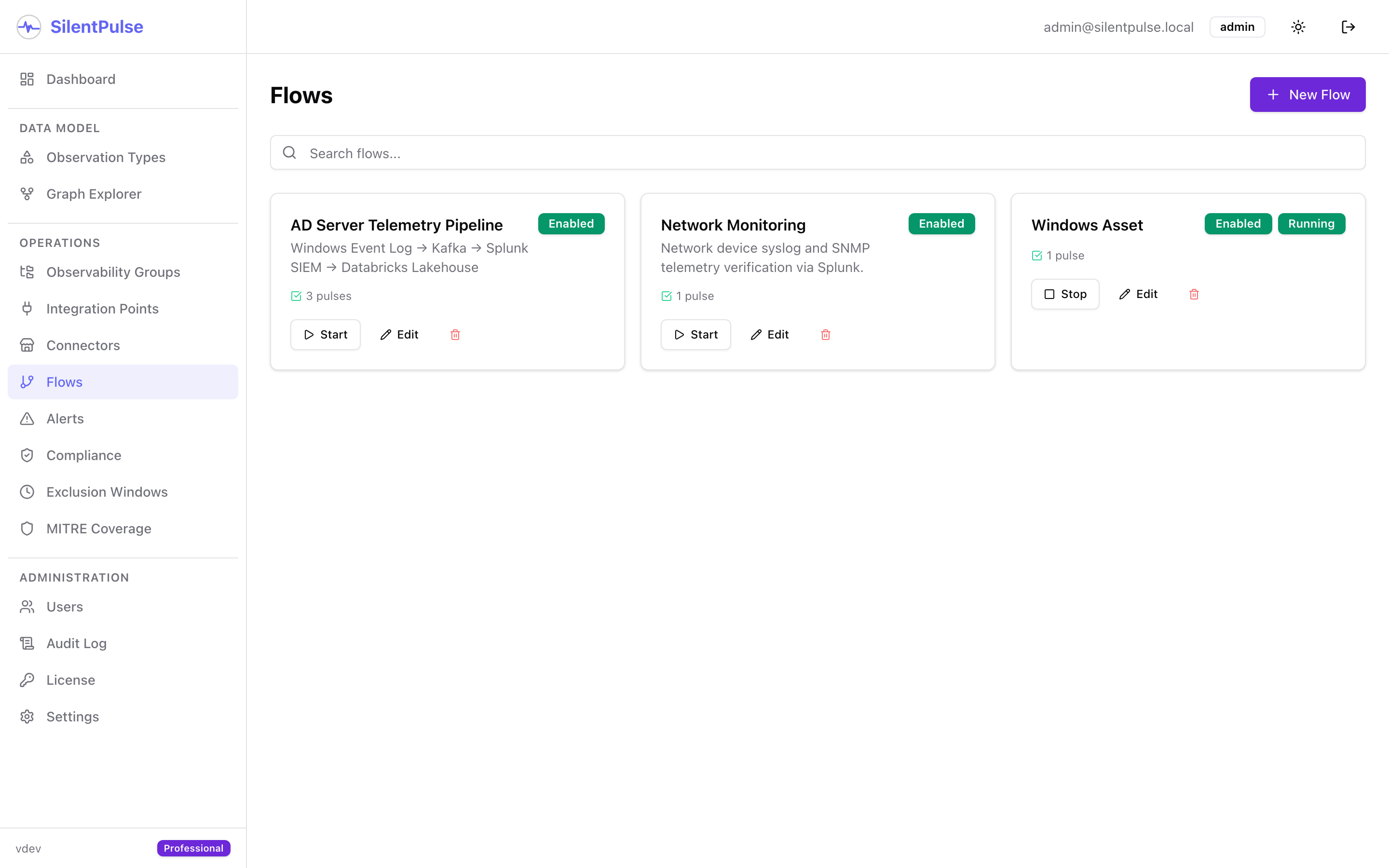Click '1 pulse' on Windows Asset card
The width and height of the screenshot is (1389, 868).
[x=1065, y=256]
